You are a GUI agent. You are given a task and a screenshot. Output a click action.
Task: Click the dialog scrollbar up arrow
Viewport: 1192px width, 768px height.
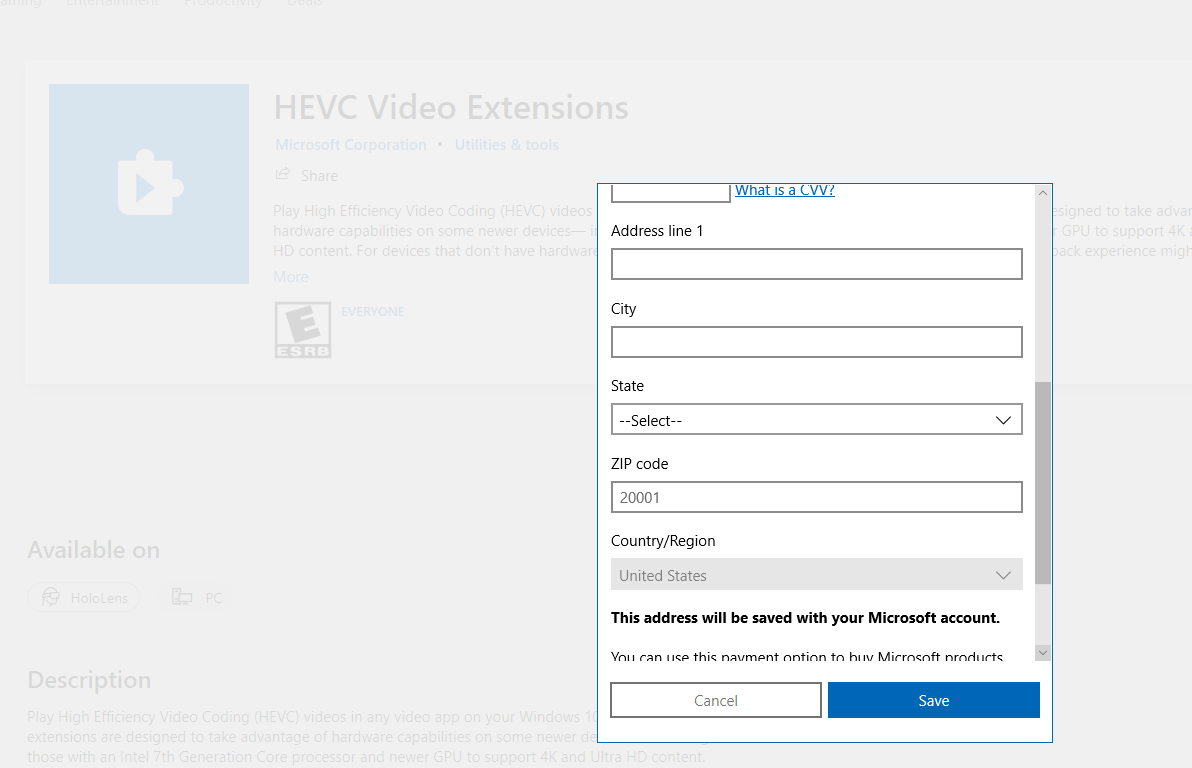tap(1043, 193)
